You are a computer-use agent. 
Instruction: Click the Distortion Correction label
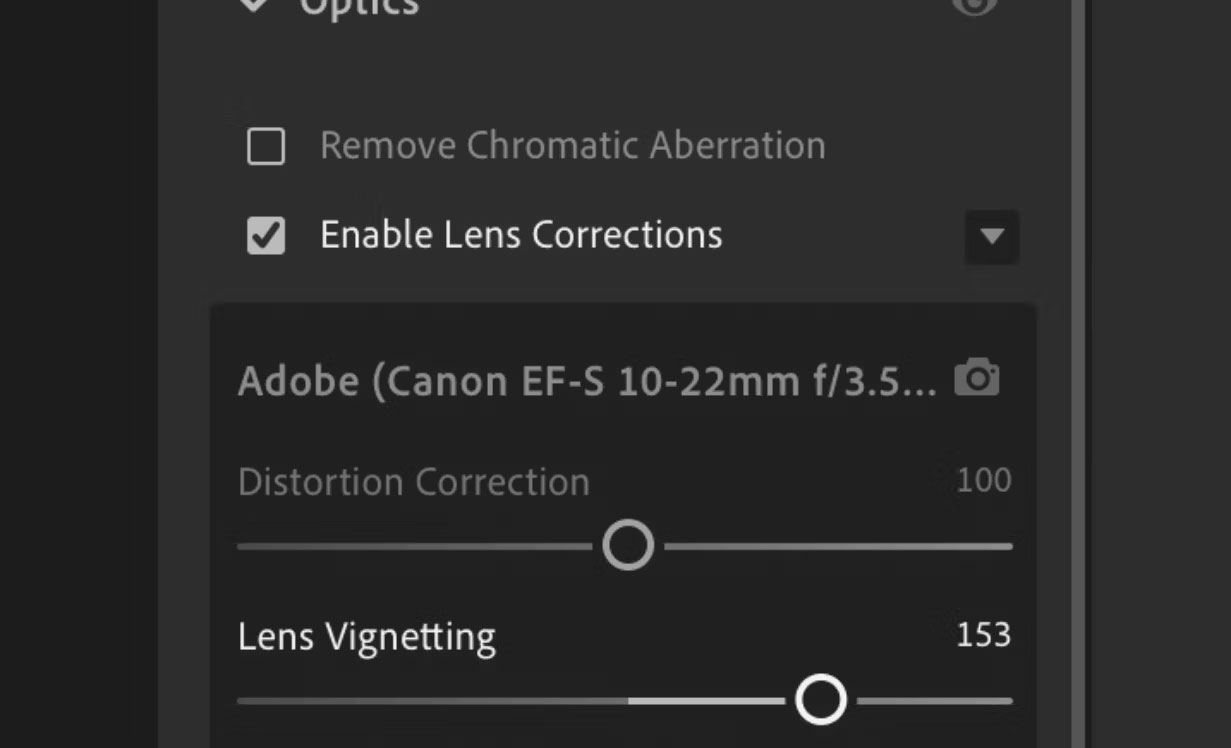click(x=412, y=482)
